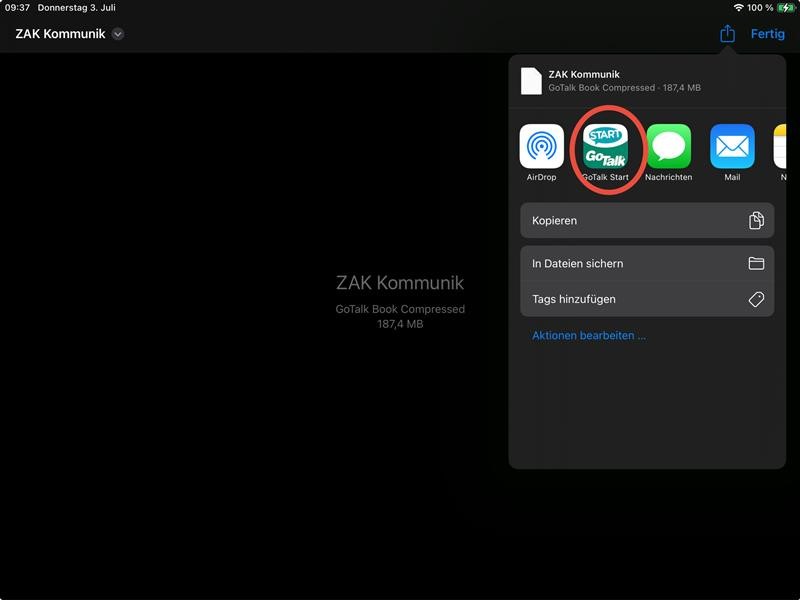Tap the date Donnerstag 3. Juli

click(77, 8)
